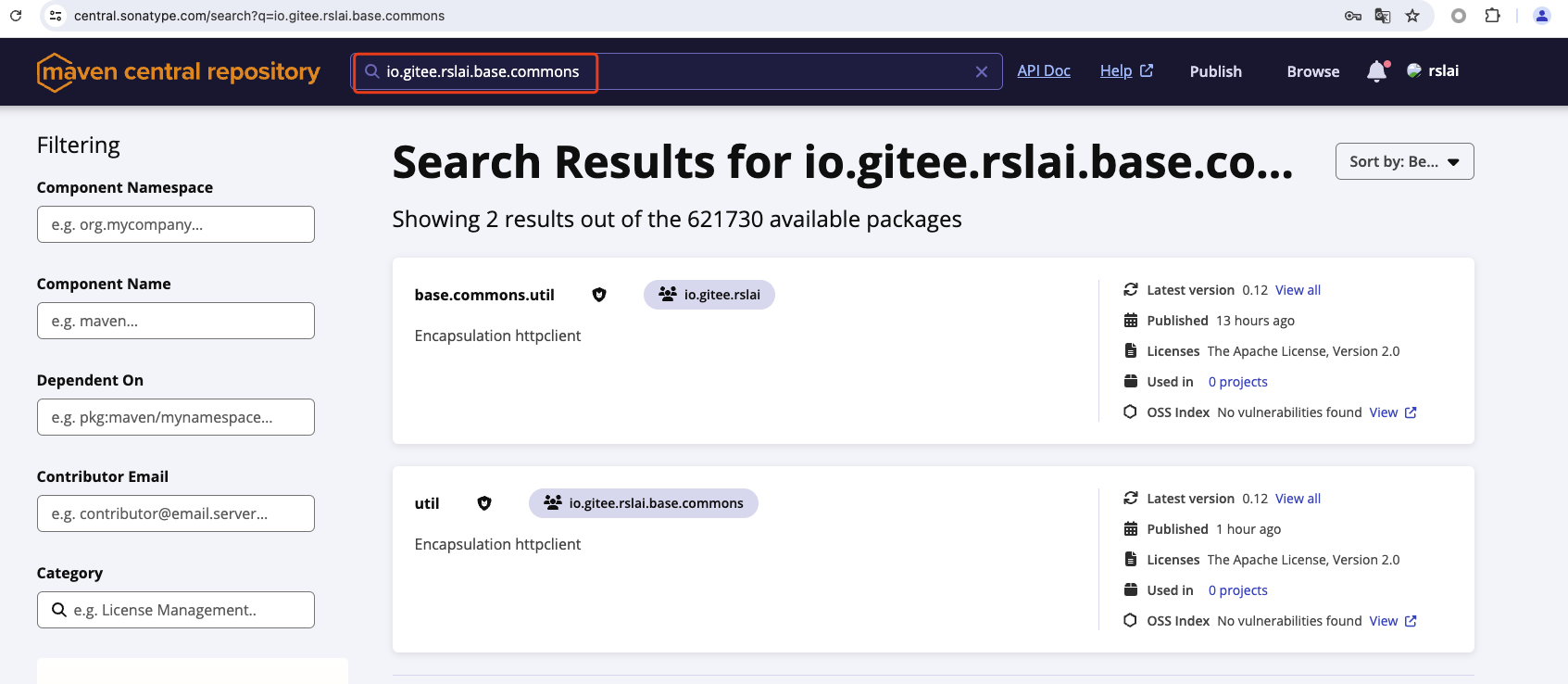
Task: Focus the Component Namespace filter field
Action: click(176, 224)
